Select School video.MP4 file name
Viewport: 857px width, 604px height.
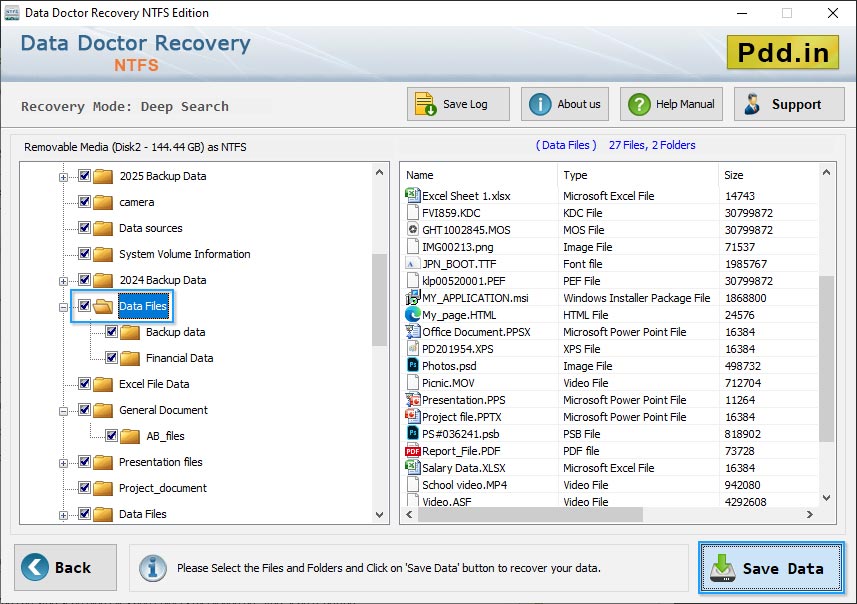coord(465,485)
